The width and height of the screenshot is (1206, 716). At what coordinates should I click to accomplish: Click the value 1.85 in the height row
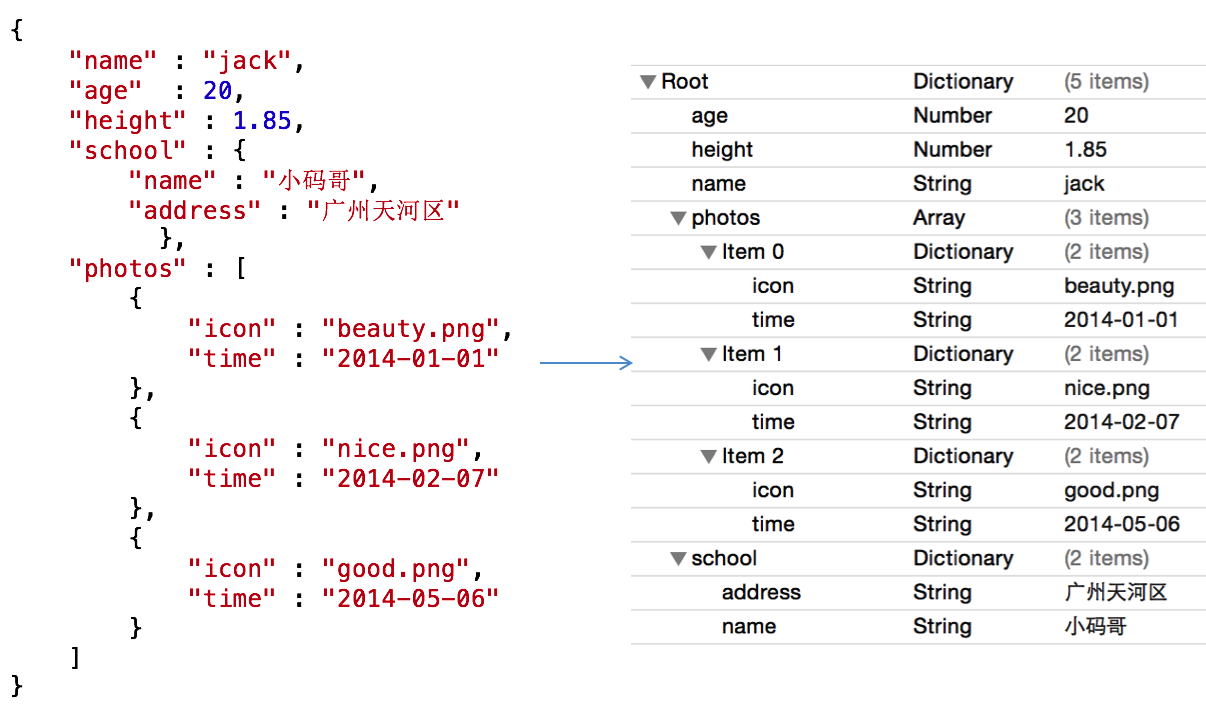[x=1085, y=150]
